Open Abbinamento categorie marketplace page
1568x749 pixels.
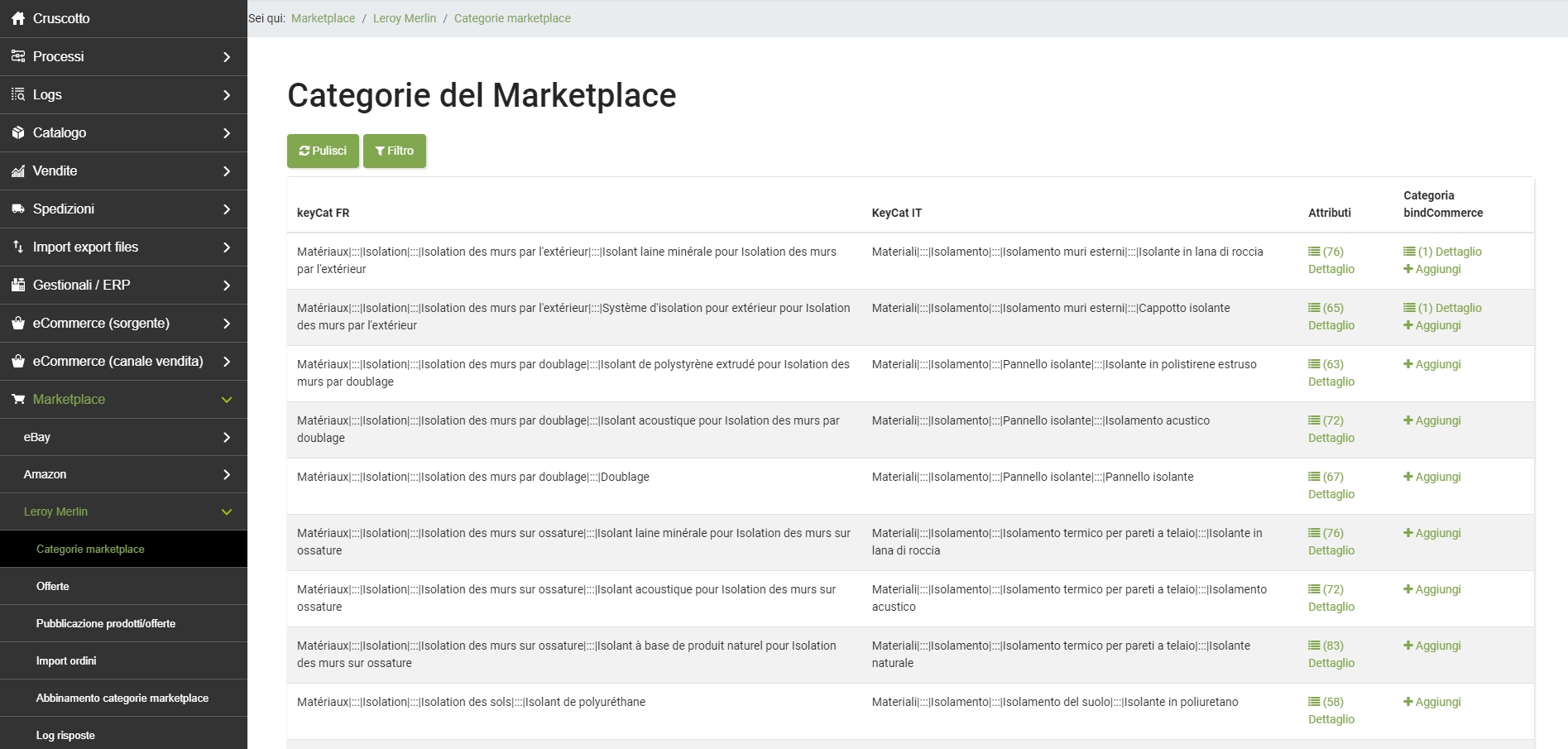coord(122,698)
